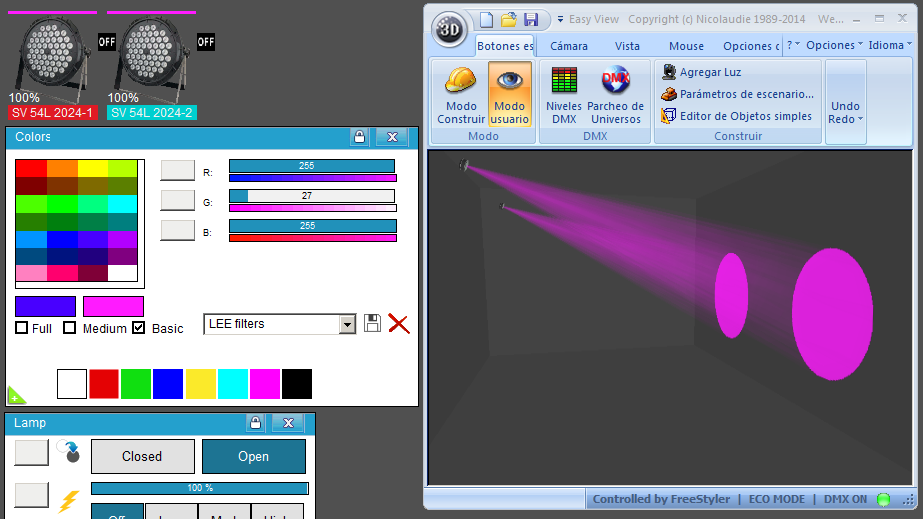The height and width of the screenshot is (519, 923).
Task: Click square button beside shutter row in Lamp
Action: click(31, 453)
